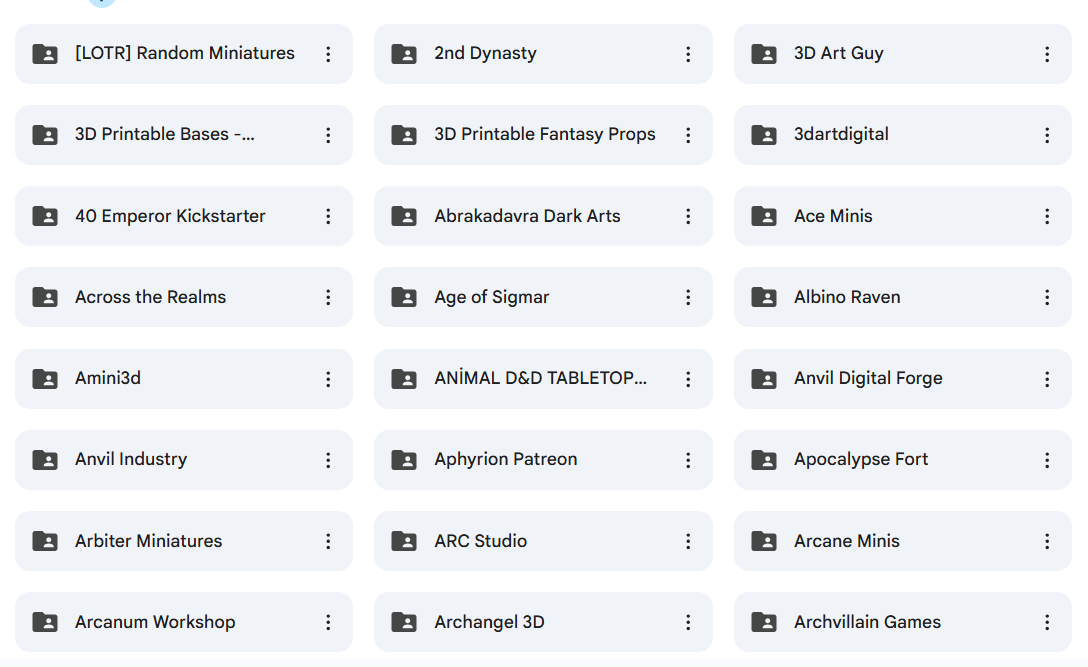Click shared folder icon of Anvil Digital Forge
This screenshot has height=667, width=1088.
[764, 379]
